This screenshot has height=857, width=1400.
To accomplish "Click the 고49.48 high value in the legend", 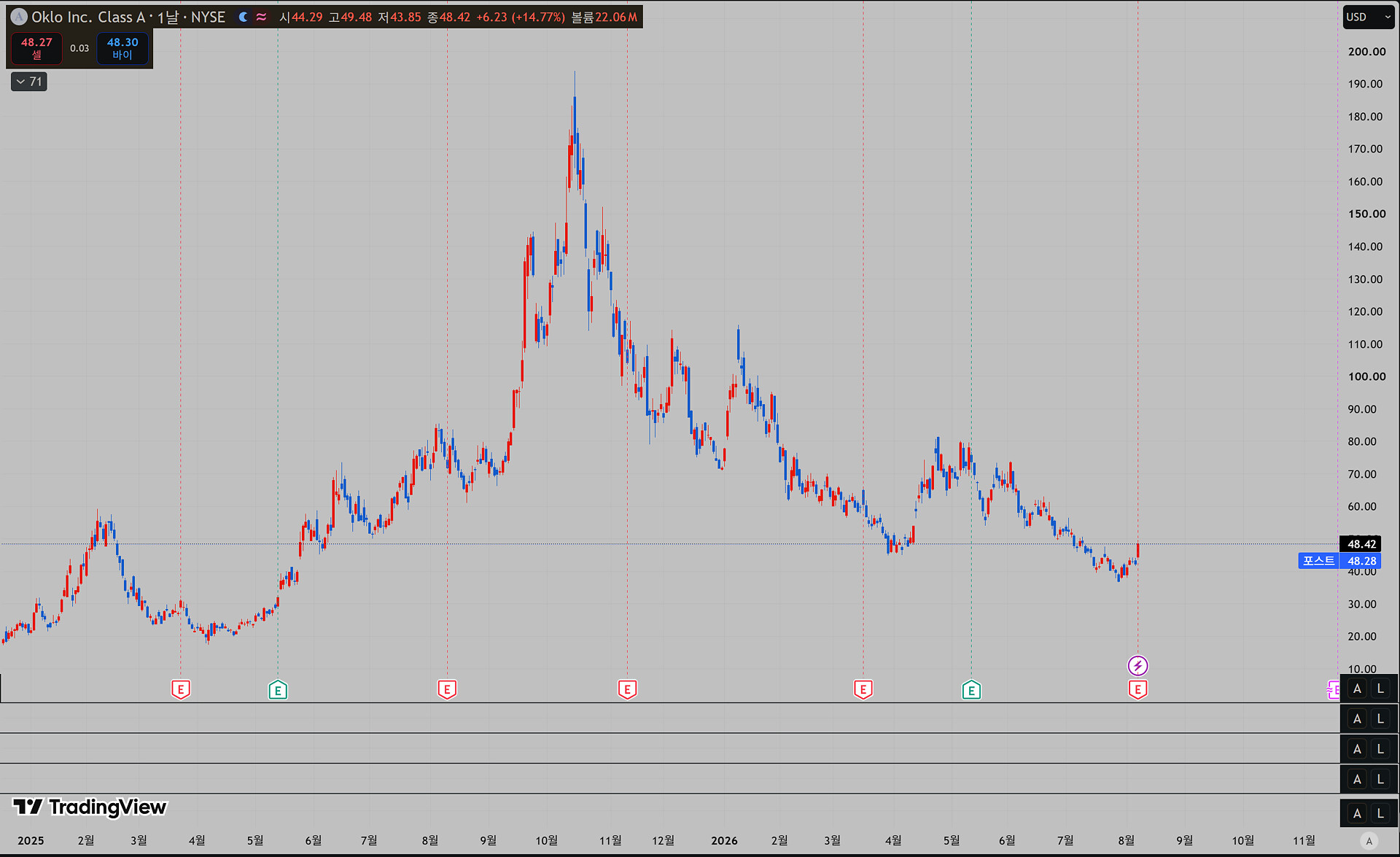I will (x=350, y=17).
